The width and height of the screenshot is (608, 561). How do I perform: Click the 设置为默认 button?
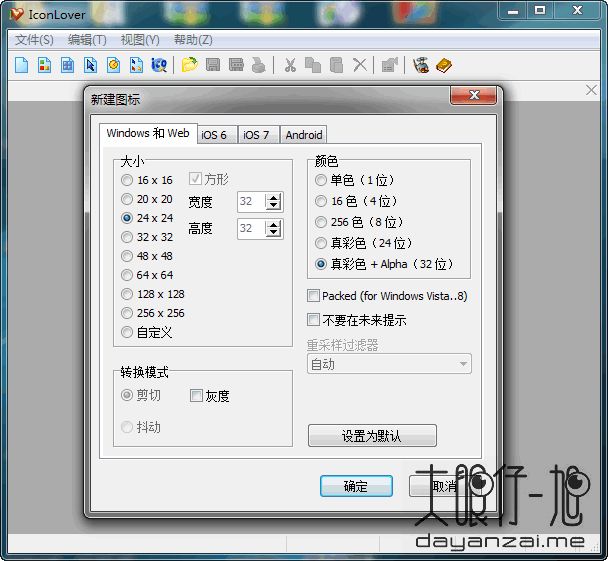coord(372,435)
